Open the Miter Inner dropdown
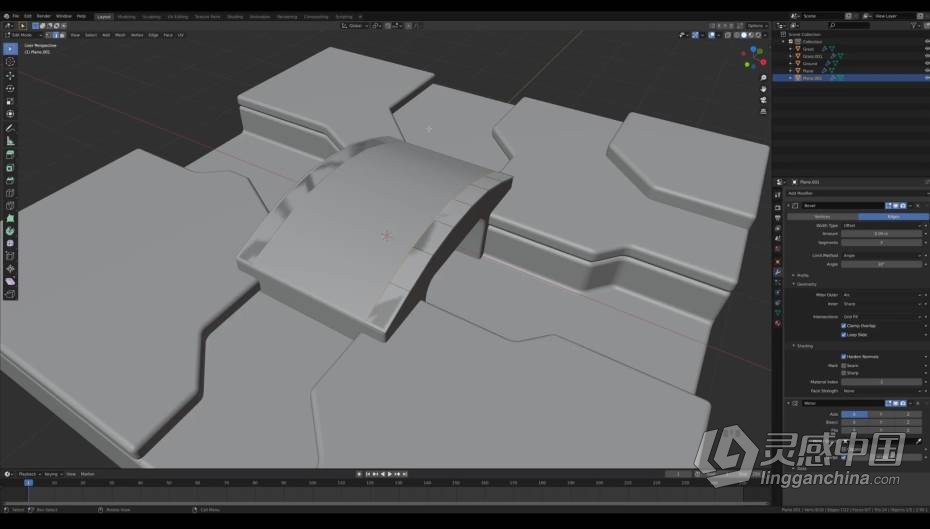The height and width of the screenshot is (529, 930). point(882,304)
